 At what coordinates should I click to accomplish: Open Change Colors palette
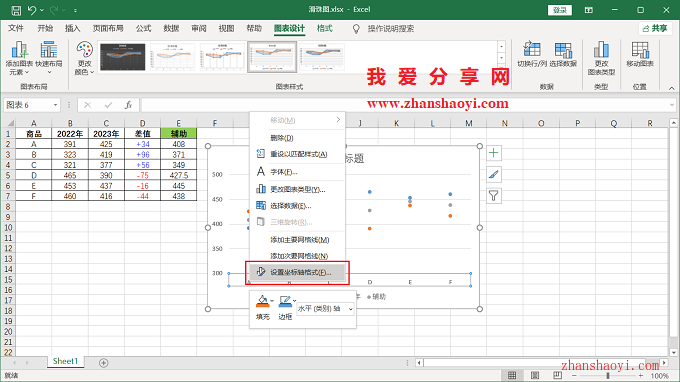click(x=84, y=58)
